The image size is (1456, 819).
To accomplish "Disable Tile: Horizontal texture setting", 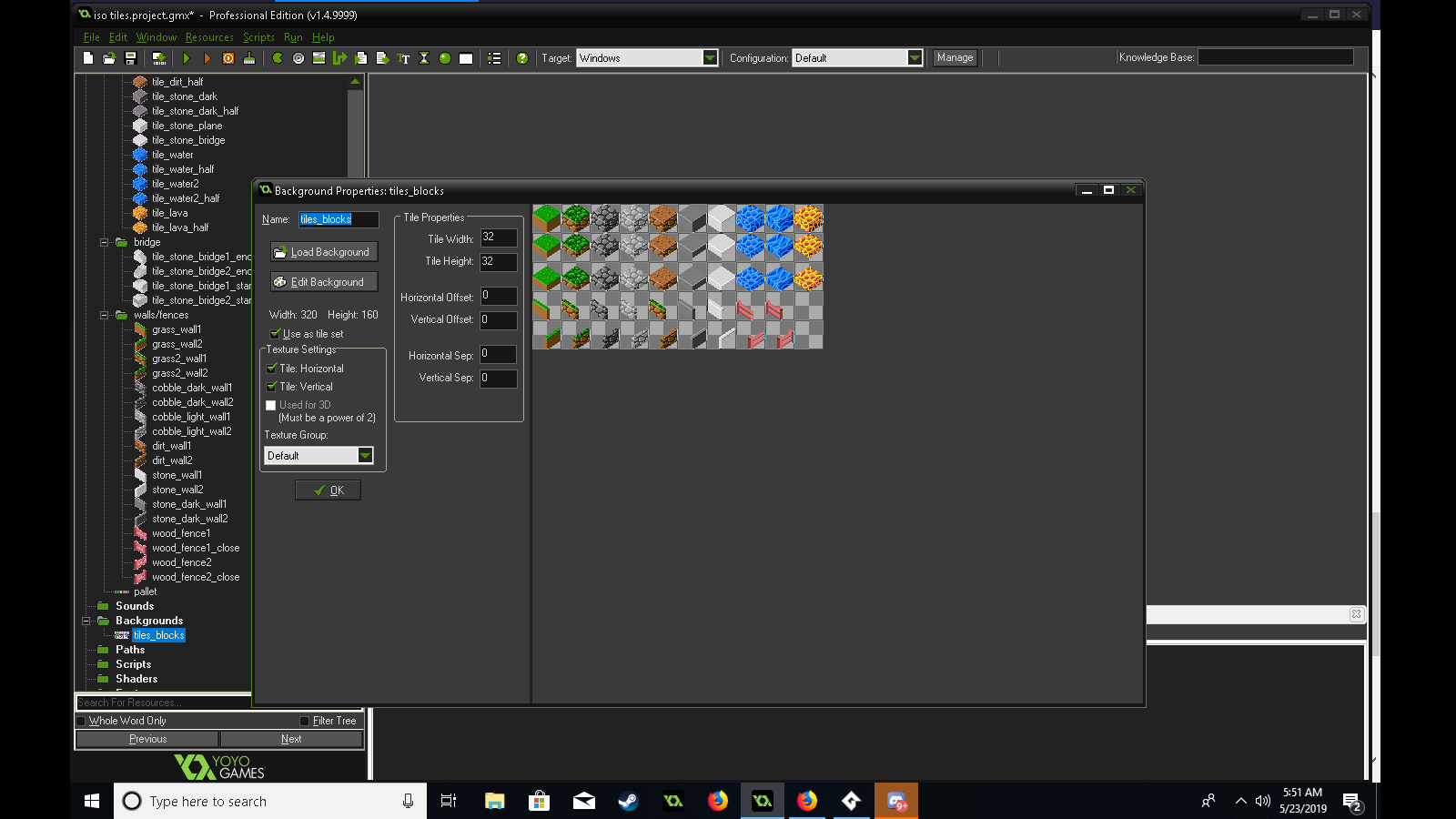I will (x=271, y=368).
